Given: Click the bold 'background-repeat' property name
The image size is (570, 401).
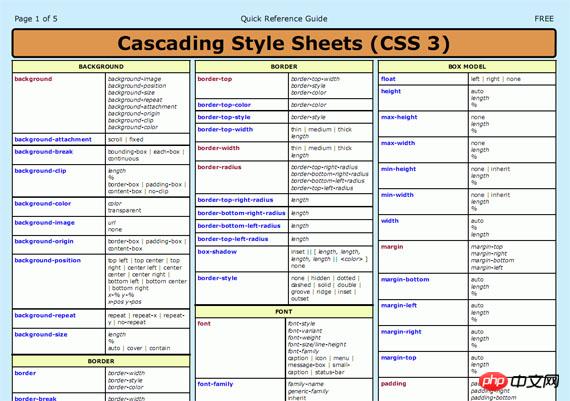Looking at the screenshot, I should pyautogui.click(x=45, y=315).
